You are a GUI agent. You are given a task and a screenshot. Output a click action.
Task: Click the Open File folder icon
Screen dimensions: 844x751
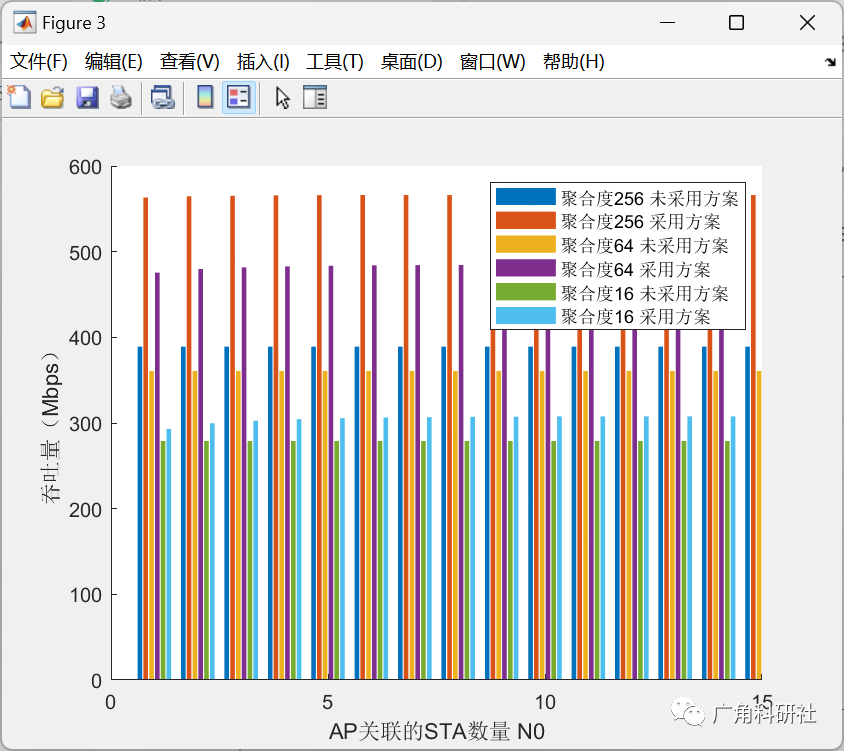tap(53, 98)
